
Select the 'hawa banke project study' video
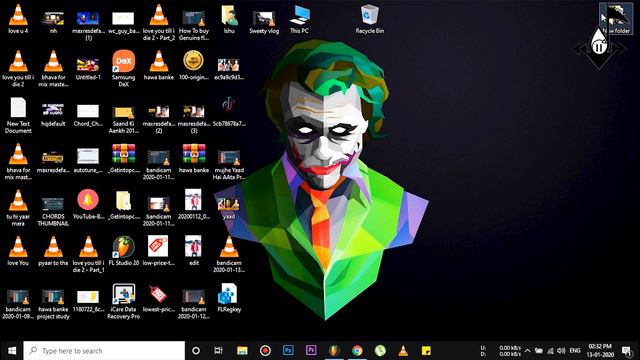pyautogui.click(x=53, y=297)
